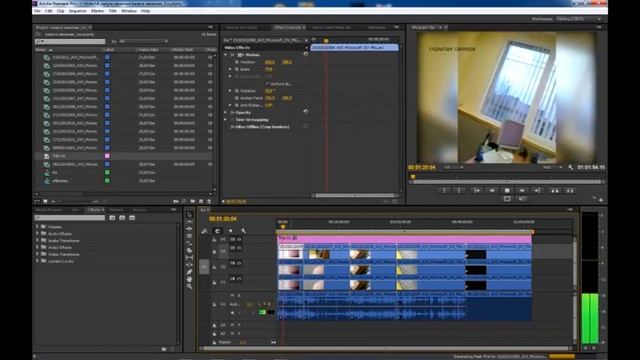Toggle the Uniform Scale checkbox
The width and height of the screenshot is (640, 360).
click(268, 84)
